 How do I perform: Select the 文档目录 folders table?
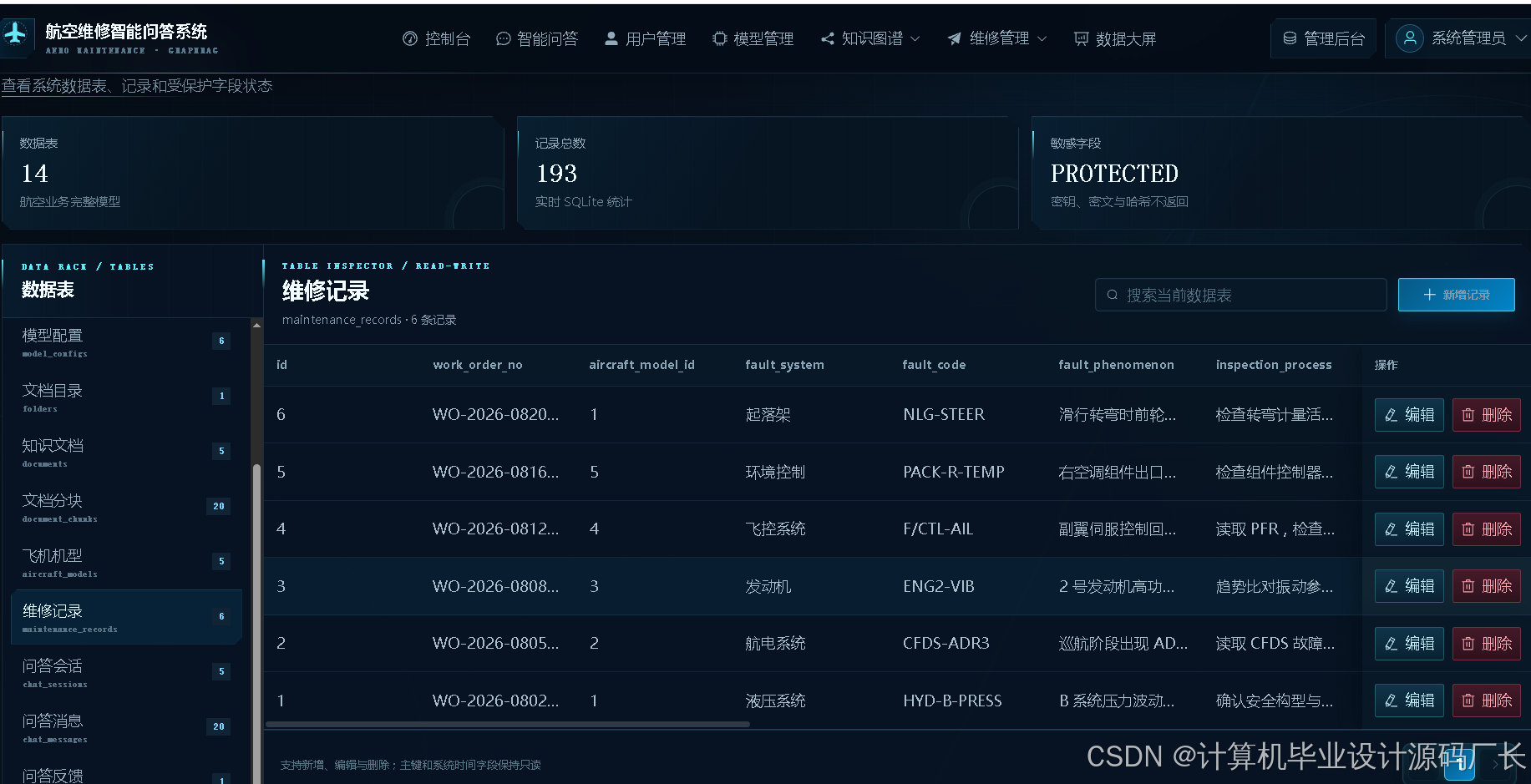tap(126, 397)
